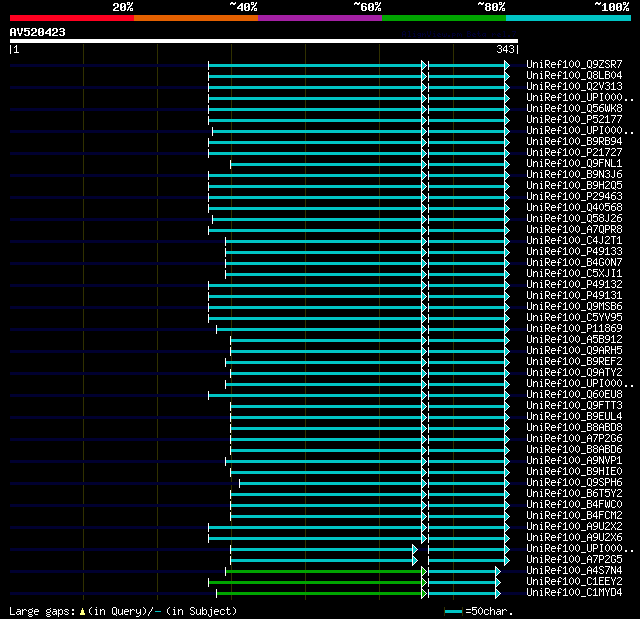Viewport: 640px width, 619px height.
Task: Click the UniRef100_Q9MSB6 label
Action: (x=574, y=307)
